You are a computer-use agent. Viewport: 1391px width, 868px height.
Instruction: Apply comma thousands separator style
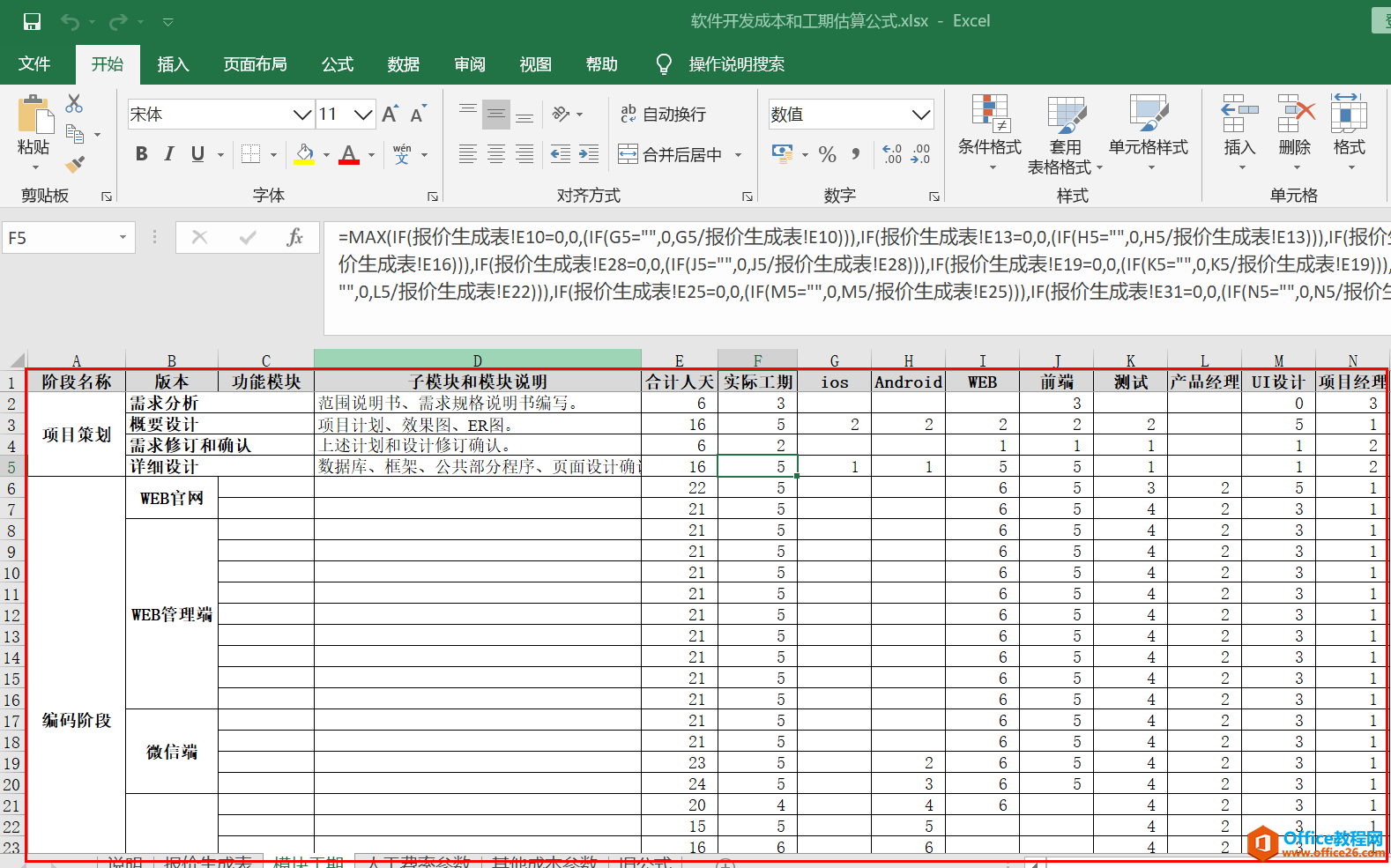coord(855,154)
